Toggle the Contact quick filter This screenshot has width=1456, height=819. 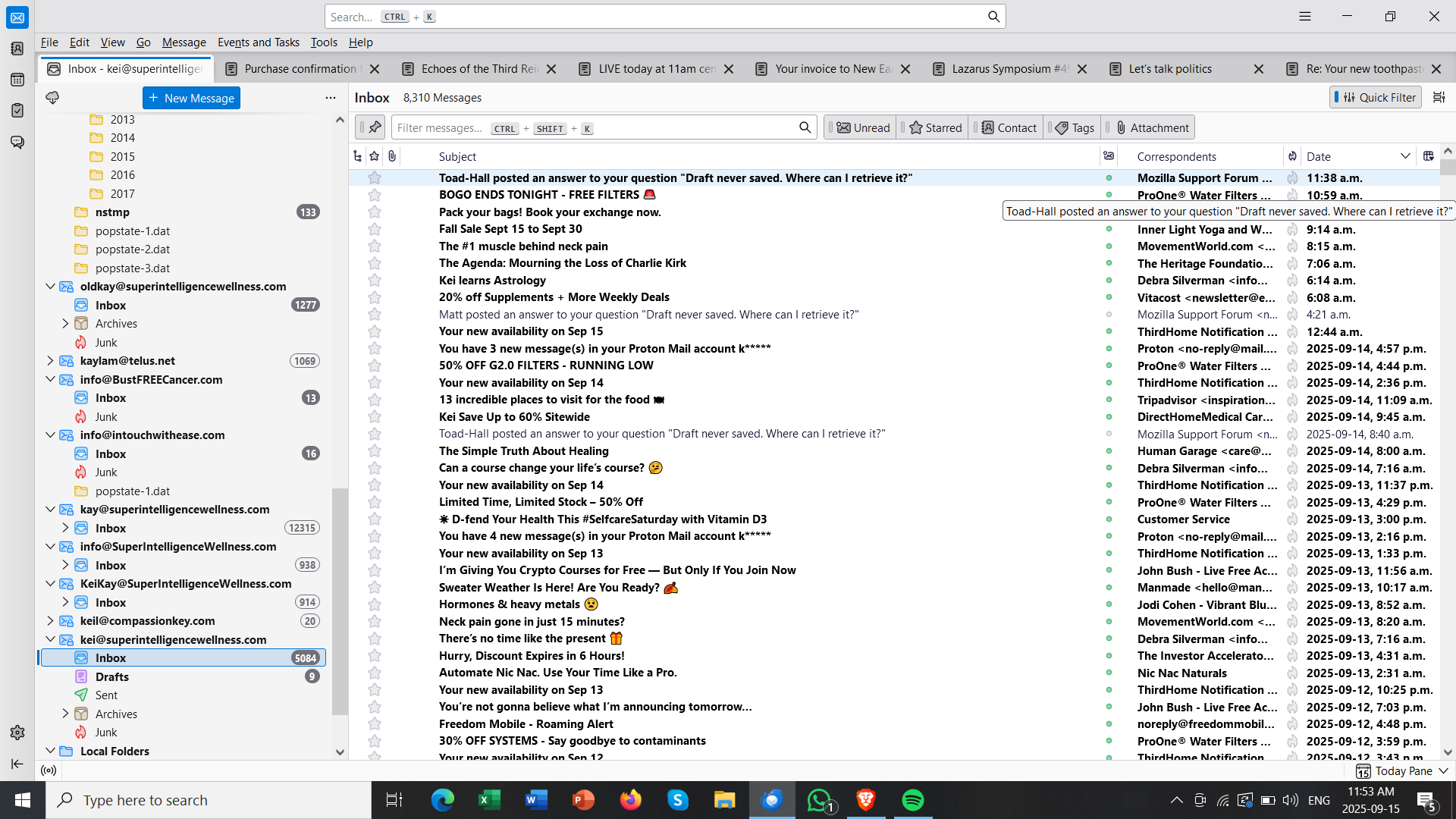click(1006, 127)
